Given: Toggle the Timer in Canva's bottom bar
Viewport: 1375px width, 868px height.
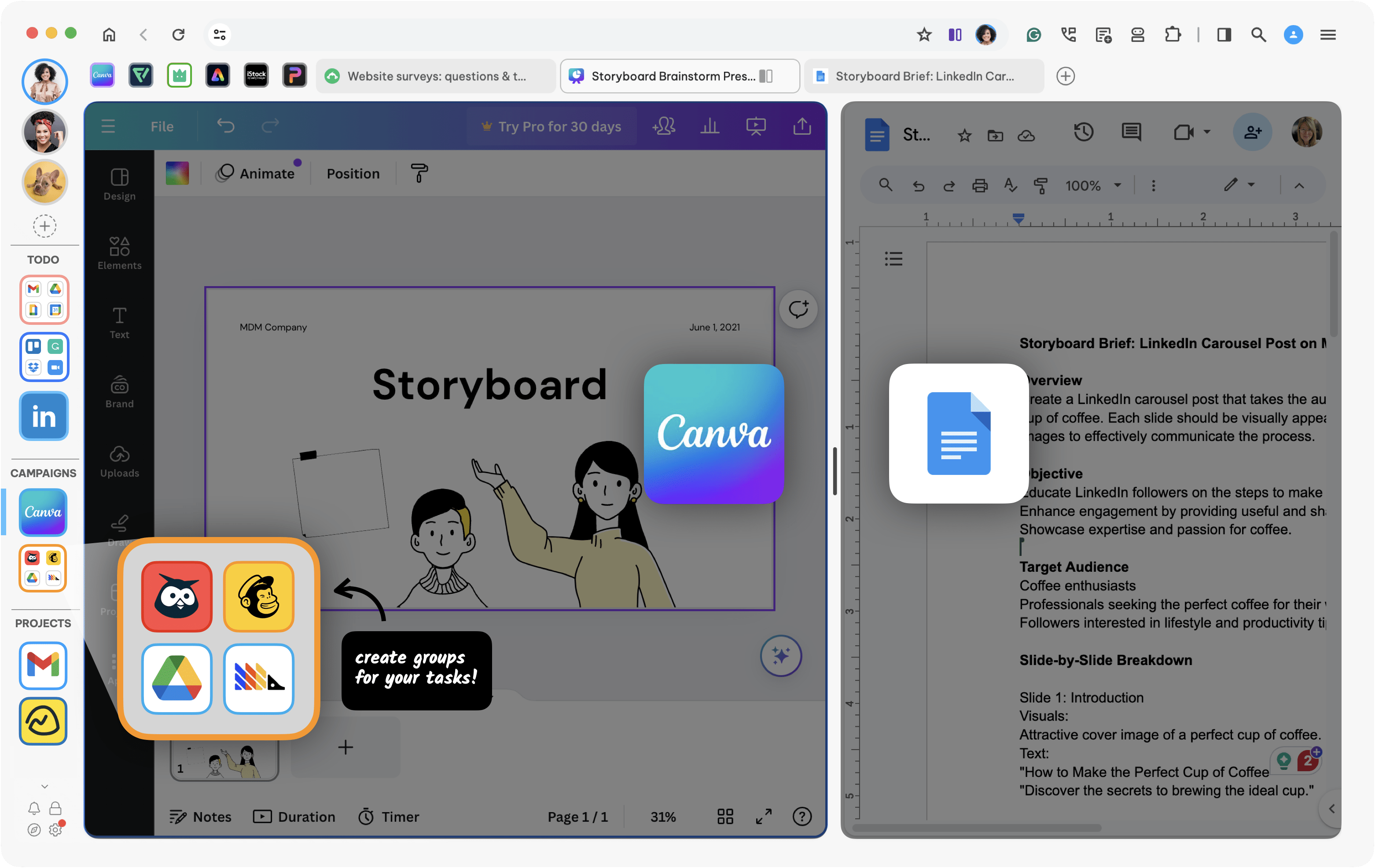Looking at the screenshot, I should tap(388, 817).
